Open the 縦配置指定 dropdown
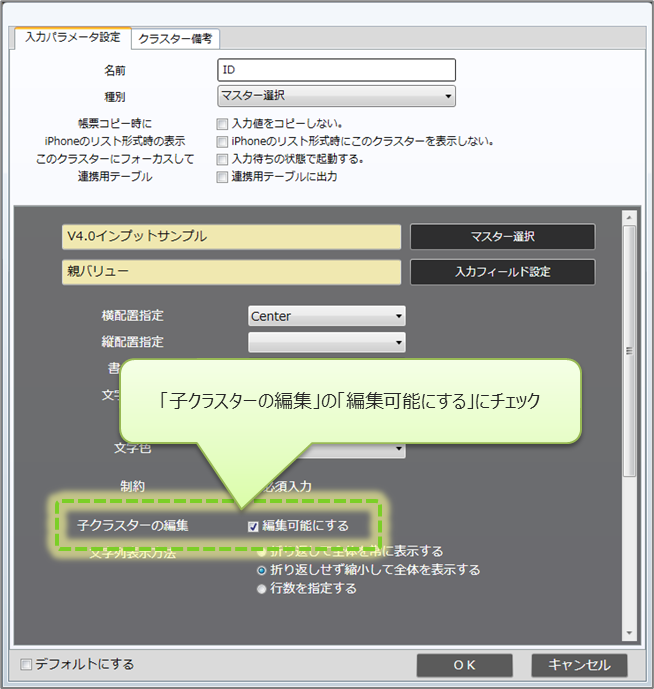Image resolution: width=654 pixels, height=689 pixels. click(x=327, y=342)
